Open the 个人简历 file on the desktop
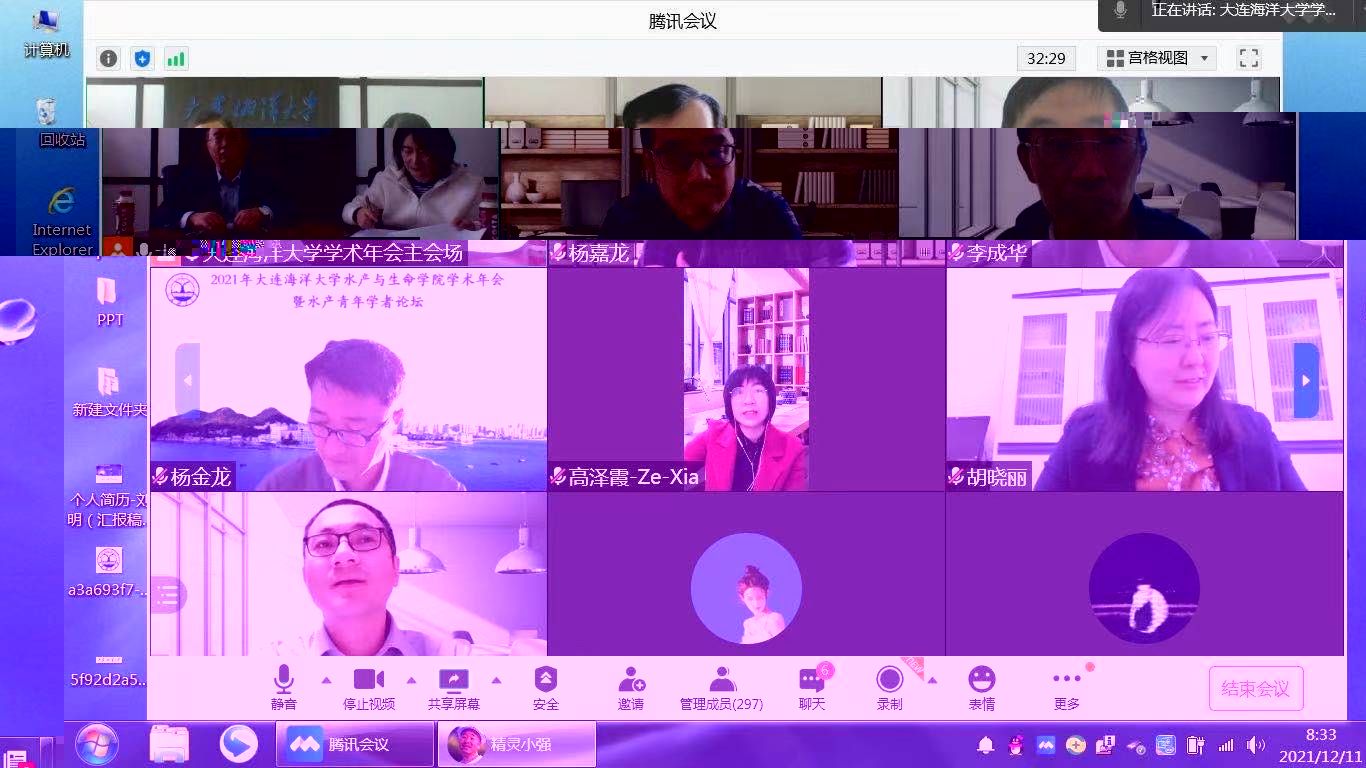 pyautogui.click(x=108, y=495)
